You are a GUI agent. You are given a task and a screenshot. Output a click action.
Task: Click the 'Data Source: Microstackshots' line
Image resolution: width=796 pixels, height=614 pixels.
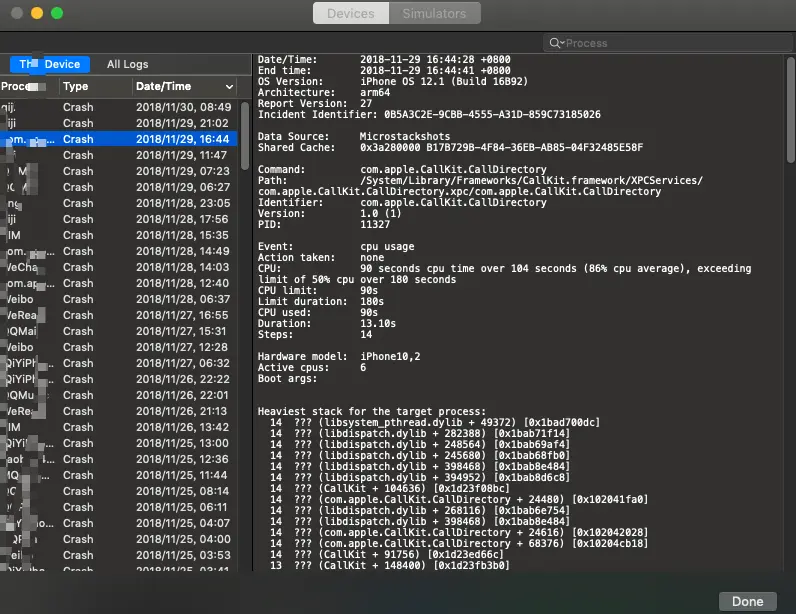(353, 136)
